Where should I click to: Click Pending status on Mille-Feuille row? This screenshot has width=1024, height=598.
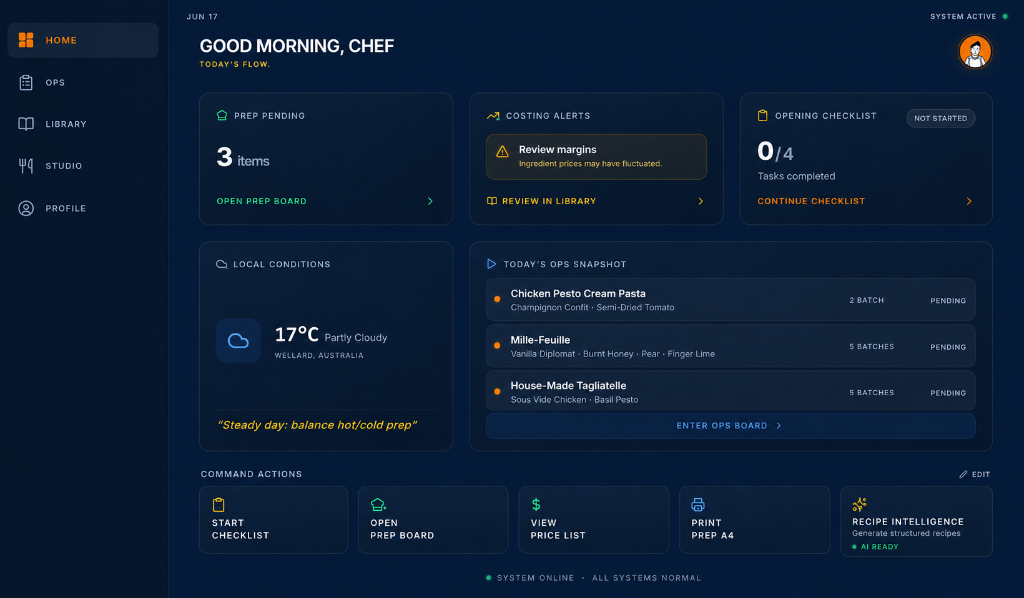click(x=948, y=347)
